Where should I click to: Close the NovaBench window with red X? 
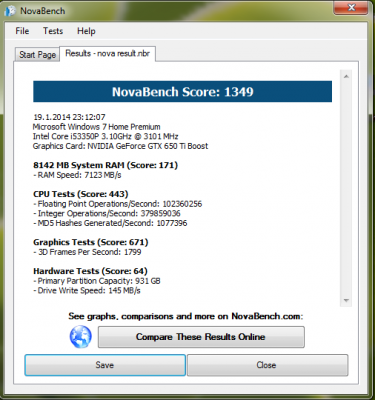[351, 7]
